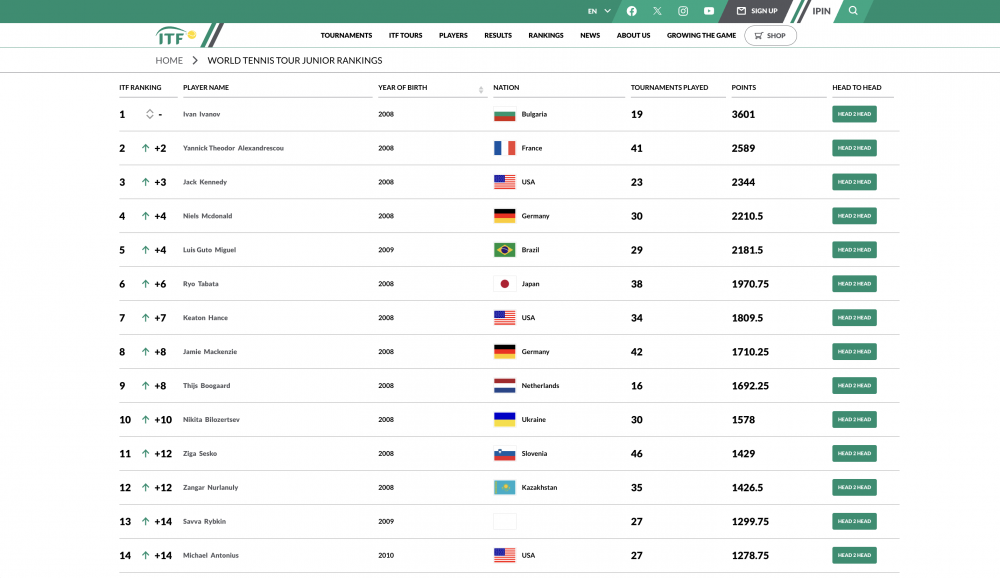The width and height of the screenshot is (1000, 578).
Task: Open the Tournaments menu
Action: click(x=346, y=36)
